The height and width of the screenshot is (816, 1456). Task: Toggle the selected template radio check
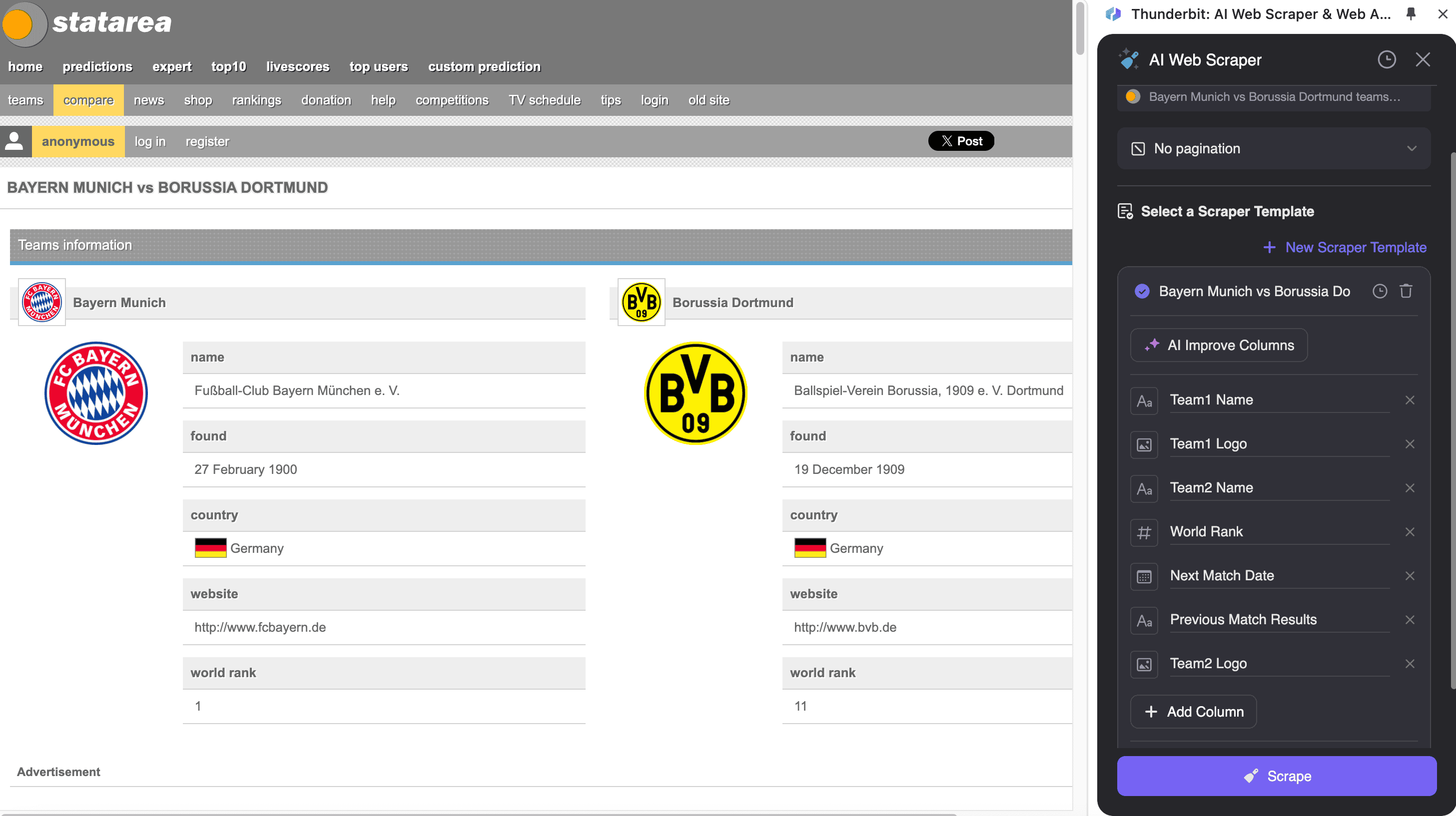1142,291
